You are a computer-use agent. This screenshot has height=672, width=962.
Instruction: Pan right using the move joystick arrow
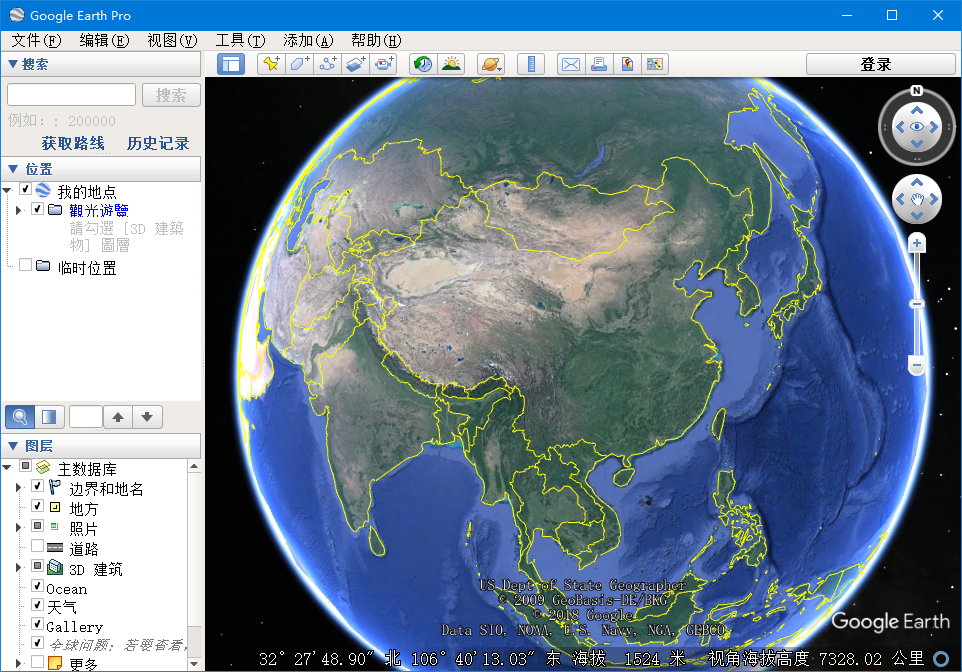coord(934,199)
